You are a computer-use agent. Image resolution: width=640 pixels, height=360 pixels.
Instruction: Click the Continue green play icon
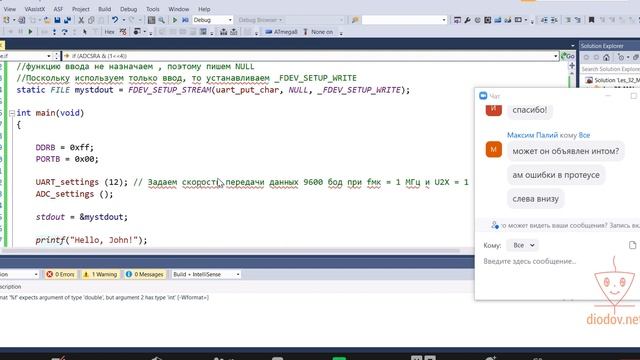[30, 32]
